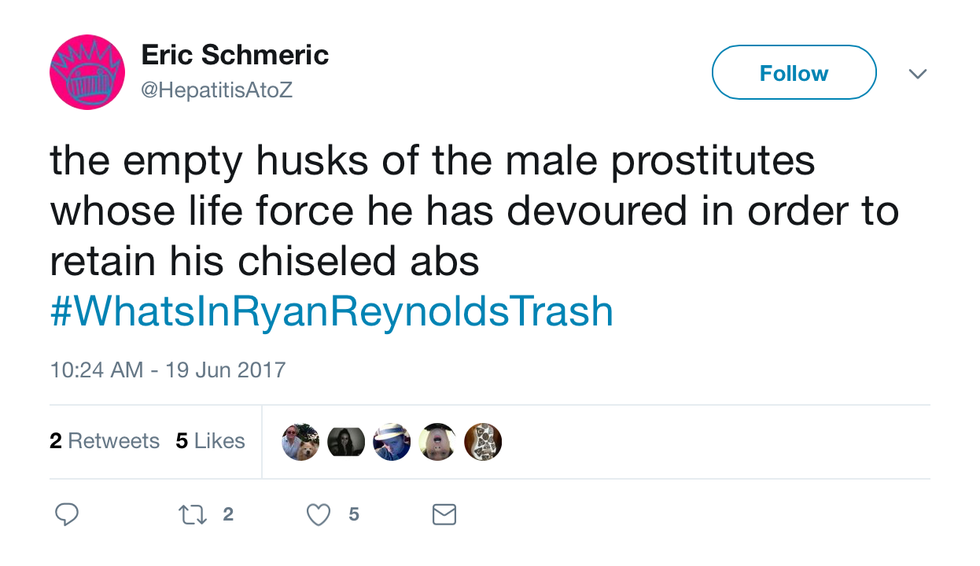This screenshot has height=566, width=980.
Task: Expand the tweet options chevron
Action: [917, 73]
